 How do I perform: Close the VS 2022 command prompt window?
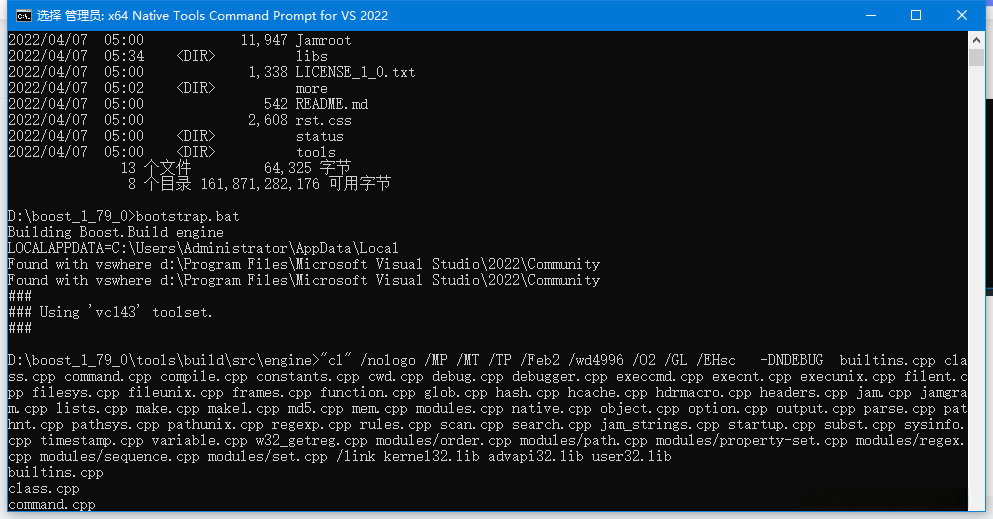pos(962,15)
